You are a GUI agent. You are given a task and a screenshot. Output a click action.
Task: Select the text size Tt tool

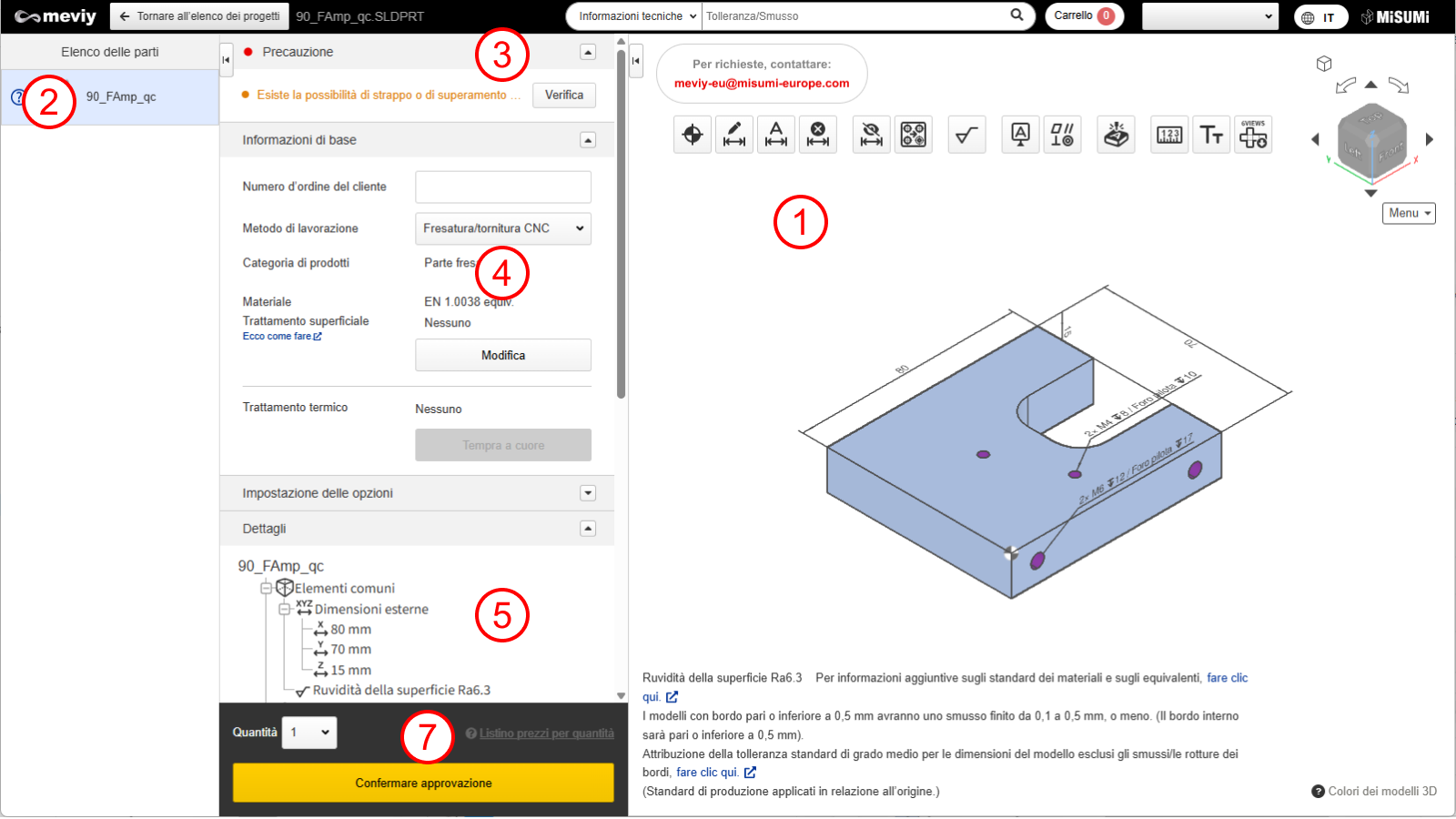pyautogui.click(x=1211, y=136)
